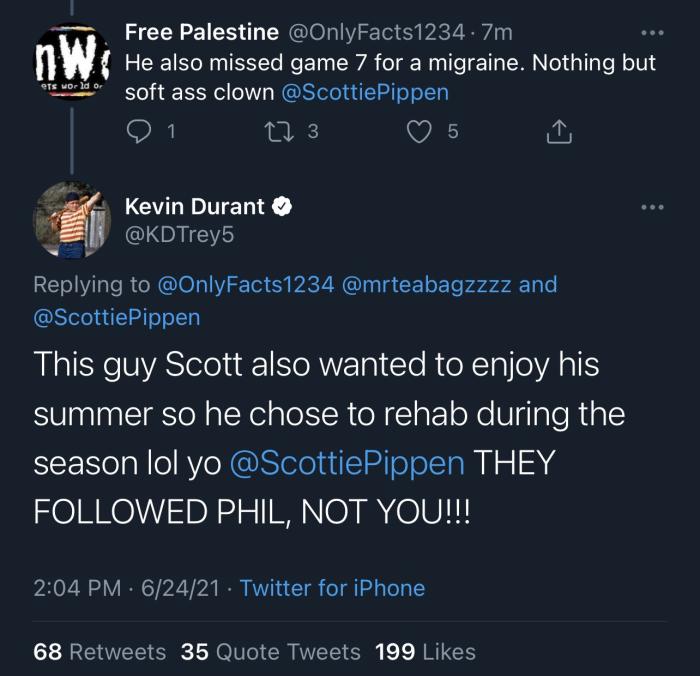Open @ScottiePippen mention in Durant's tweet text
700x676 pixels.
347,465
